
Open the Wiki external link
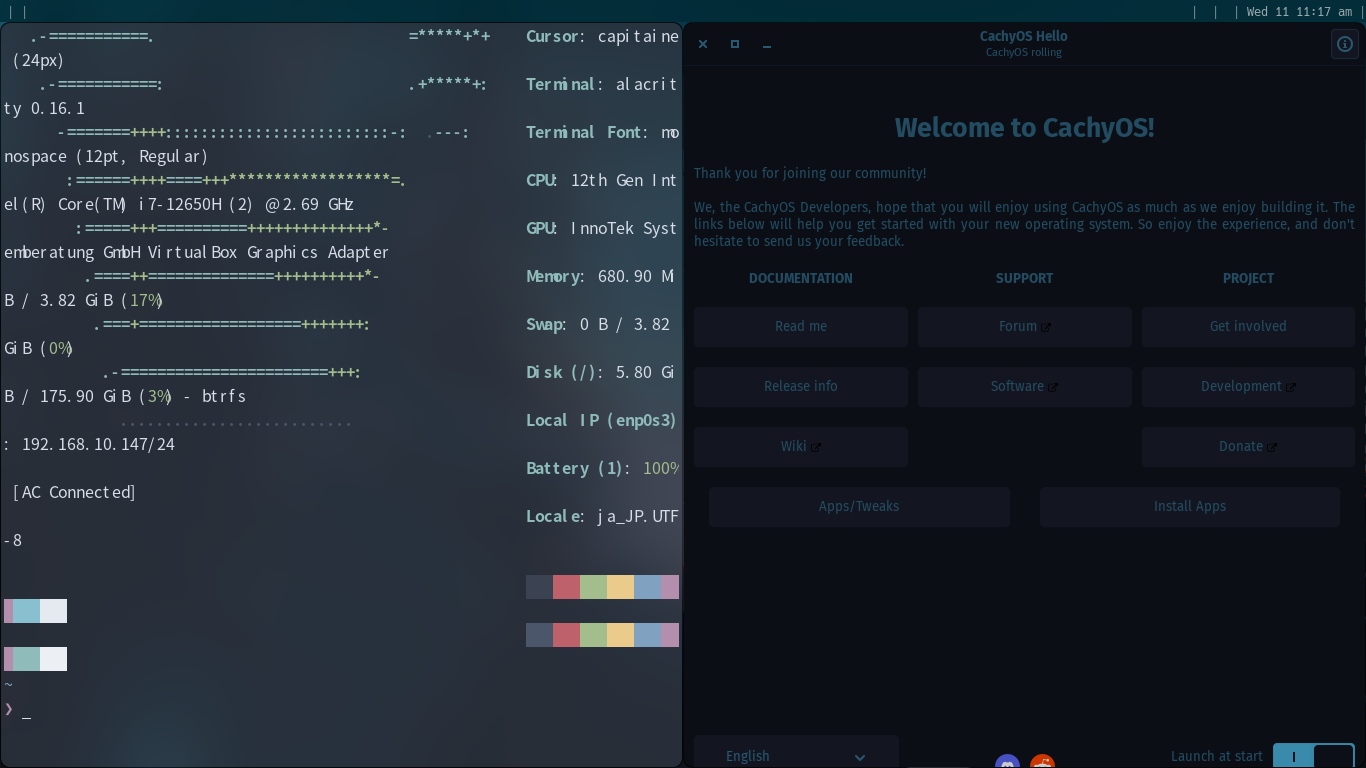pyautogui.click(x=801, y=447)
